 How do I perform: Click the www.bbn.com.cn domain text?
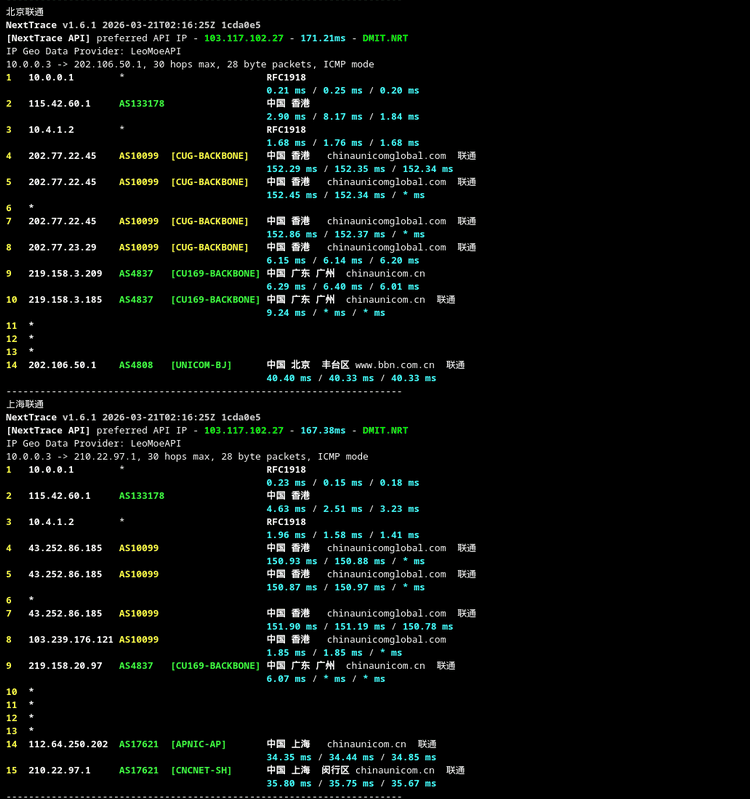click(x=394, y=365)
